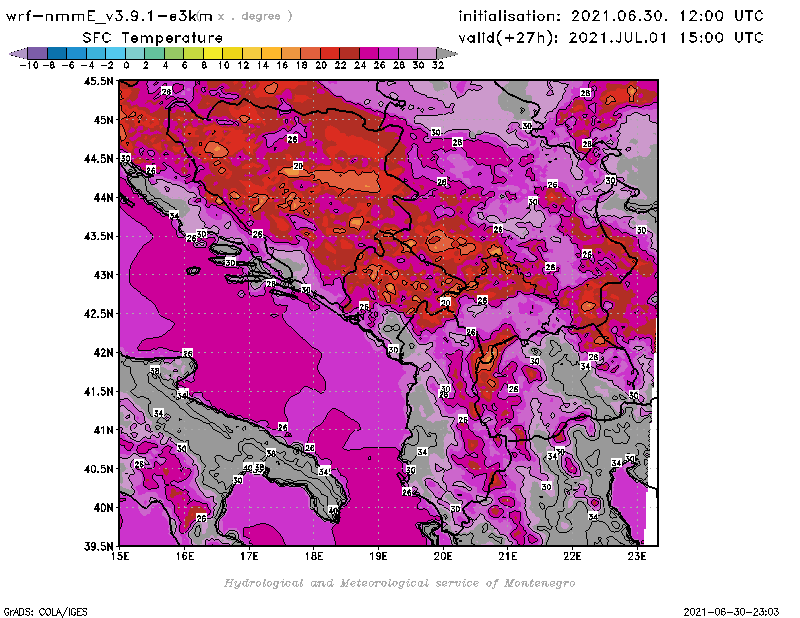Select the legend swatch between 16 and 18
The image size is (800, 618).
pyautogui.click(x=291, y=54)
